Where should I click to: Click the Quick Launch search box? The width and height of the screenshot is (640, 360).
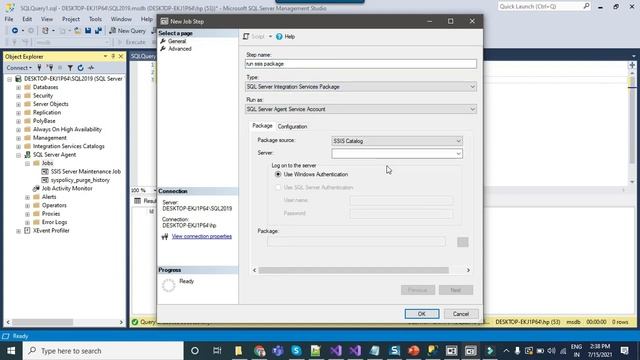(544, 6)
